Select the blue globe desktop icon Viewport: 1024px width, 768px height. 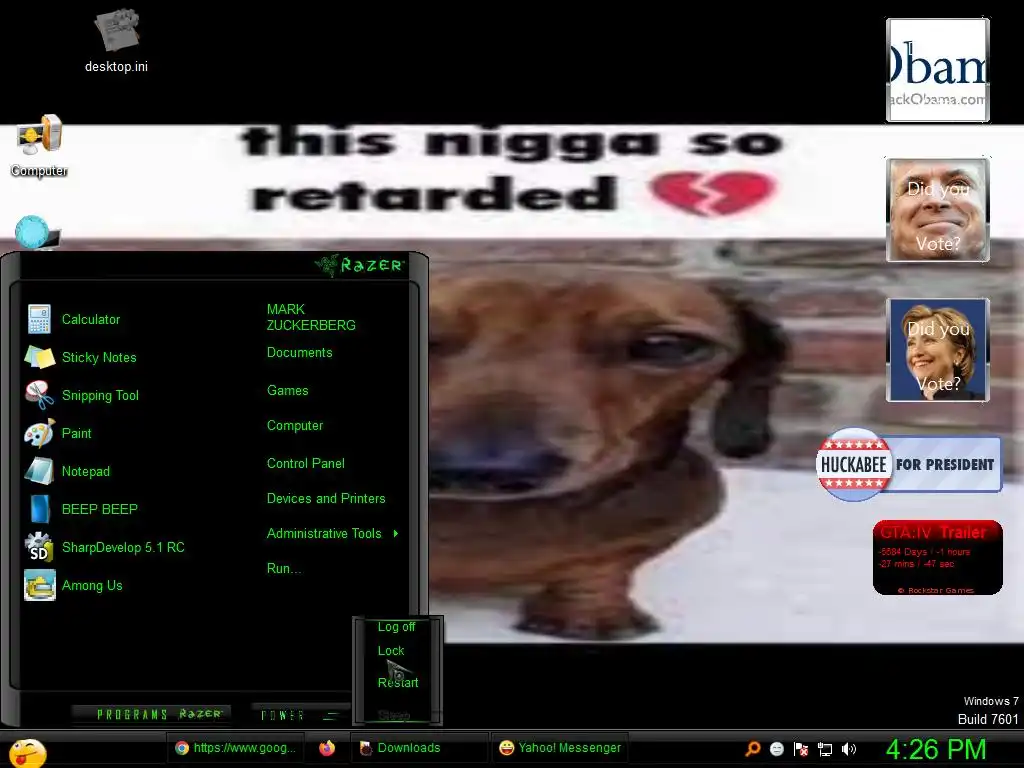pyautogui.click(x=37, y=232)
